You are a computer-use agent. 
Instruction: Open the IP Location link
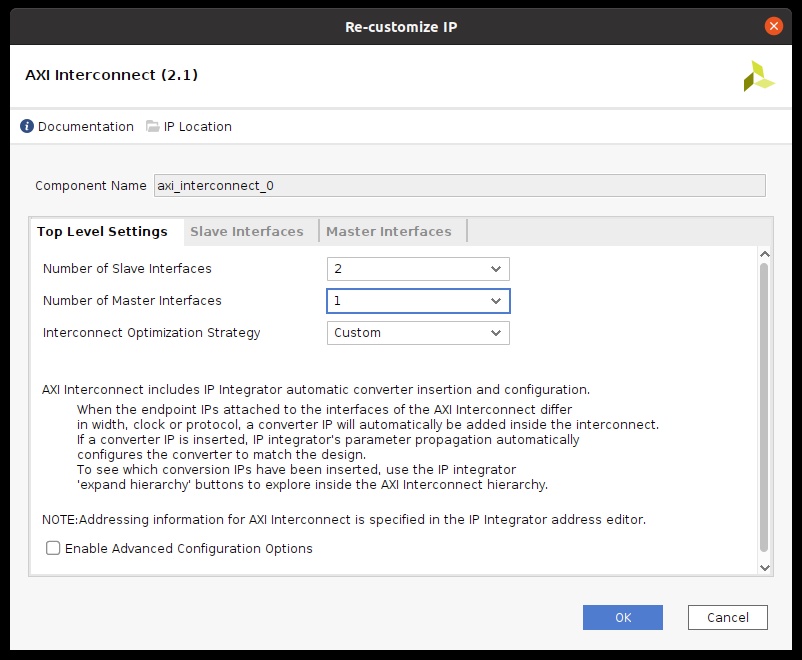[197, 126]
